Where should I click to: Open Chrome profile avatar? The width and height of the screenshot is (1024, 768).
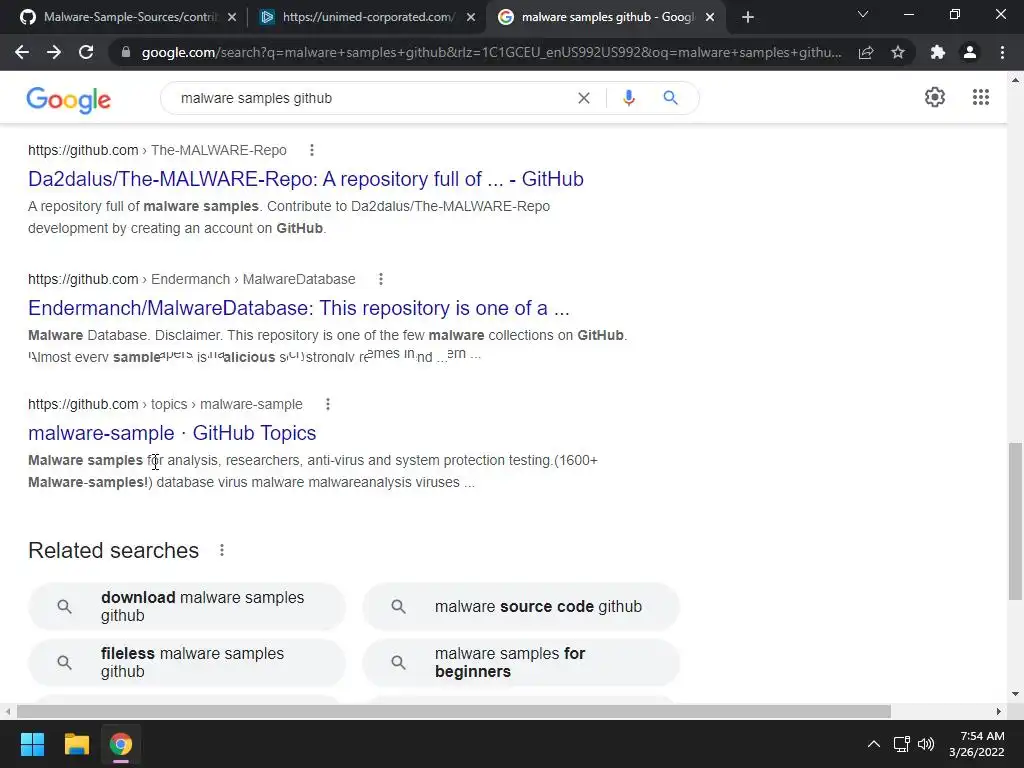[970, 52]
